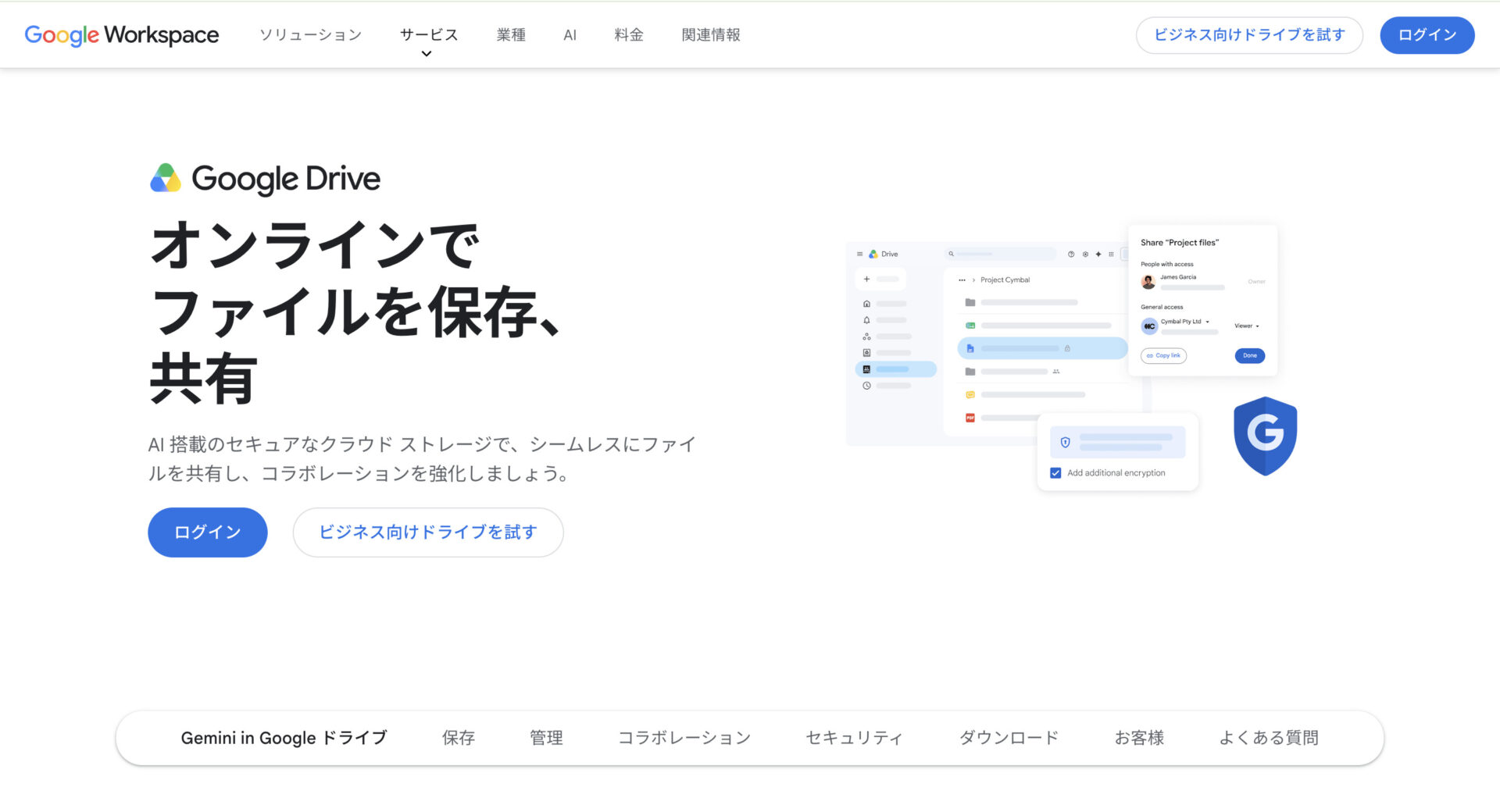Click the highlighted shared drives sidebar icon
Image resolution: width=1500 pixels, height=812 pixels.
pos(866,369)
